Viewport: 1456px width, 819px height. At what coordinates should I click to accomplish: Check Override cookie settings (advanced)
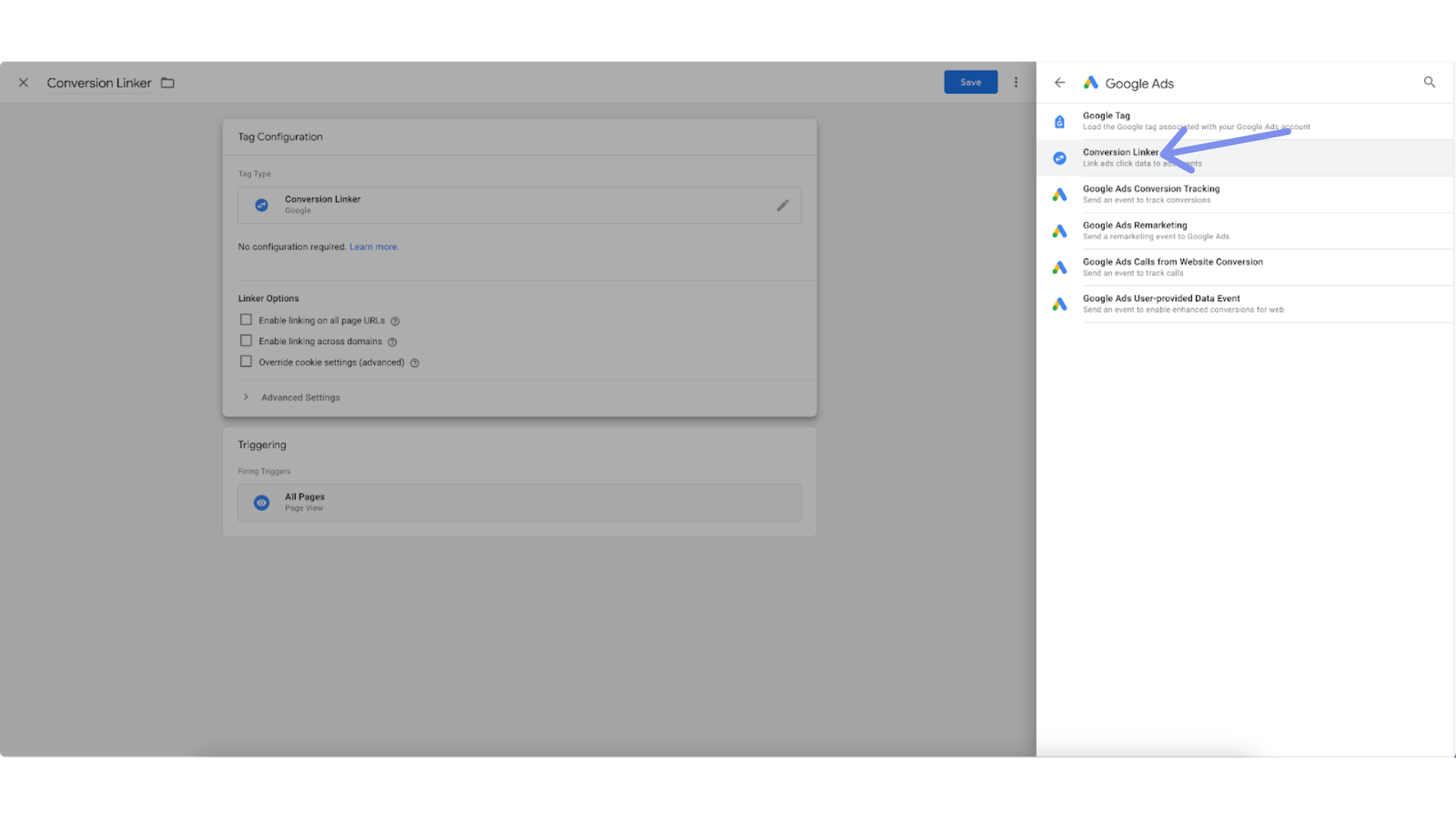point(246,362)
